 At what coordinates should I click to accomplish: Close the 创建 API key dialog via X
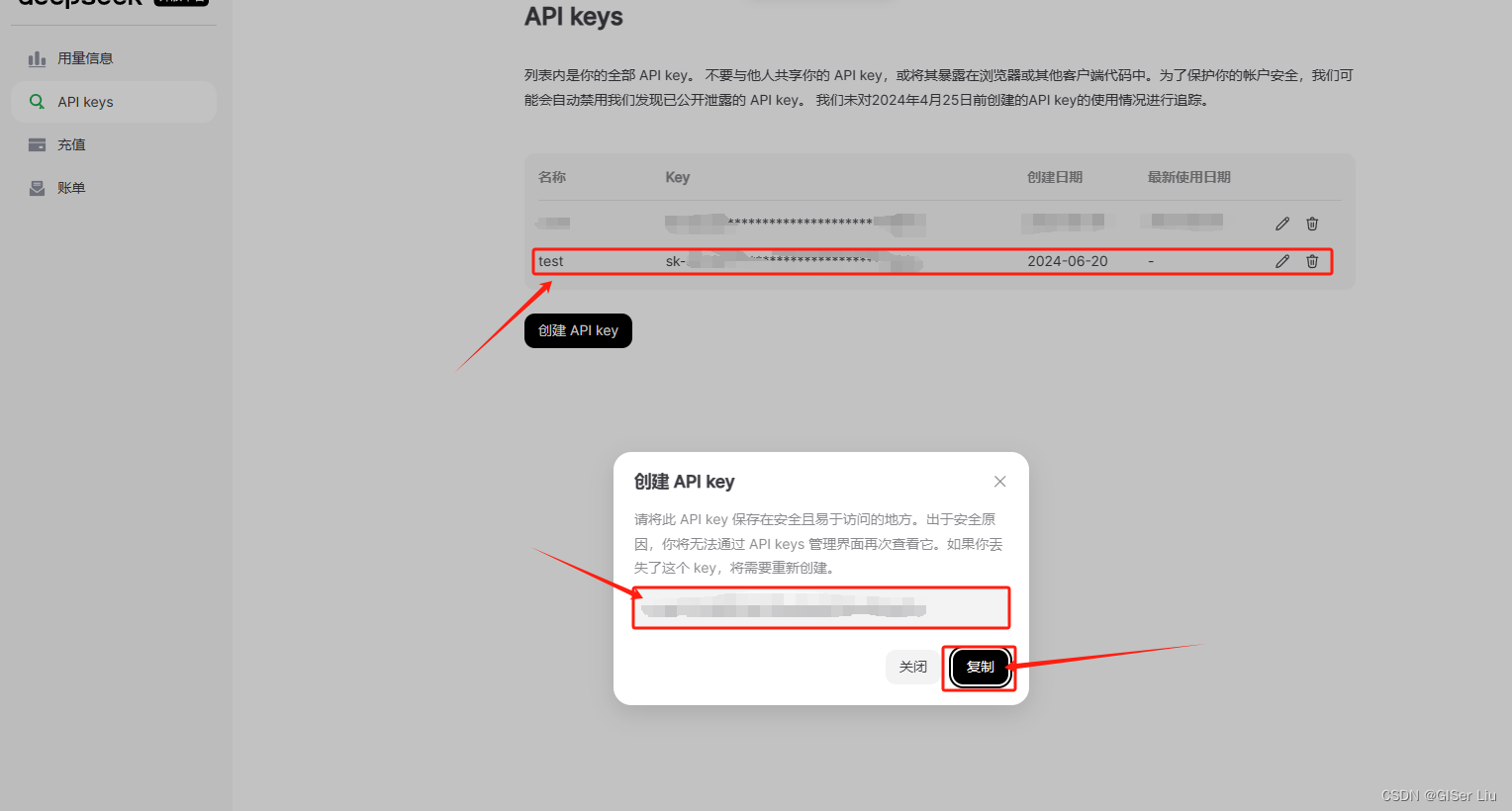click(x=999, y=482)
